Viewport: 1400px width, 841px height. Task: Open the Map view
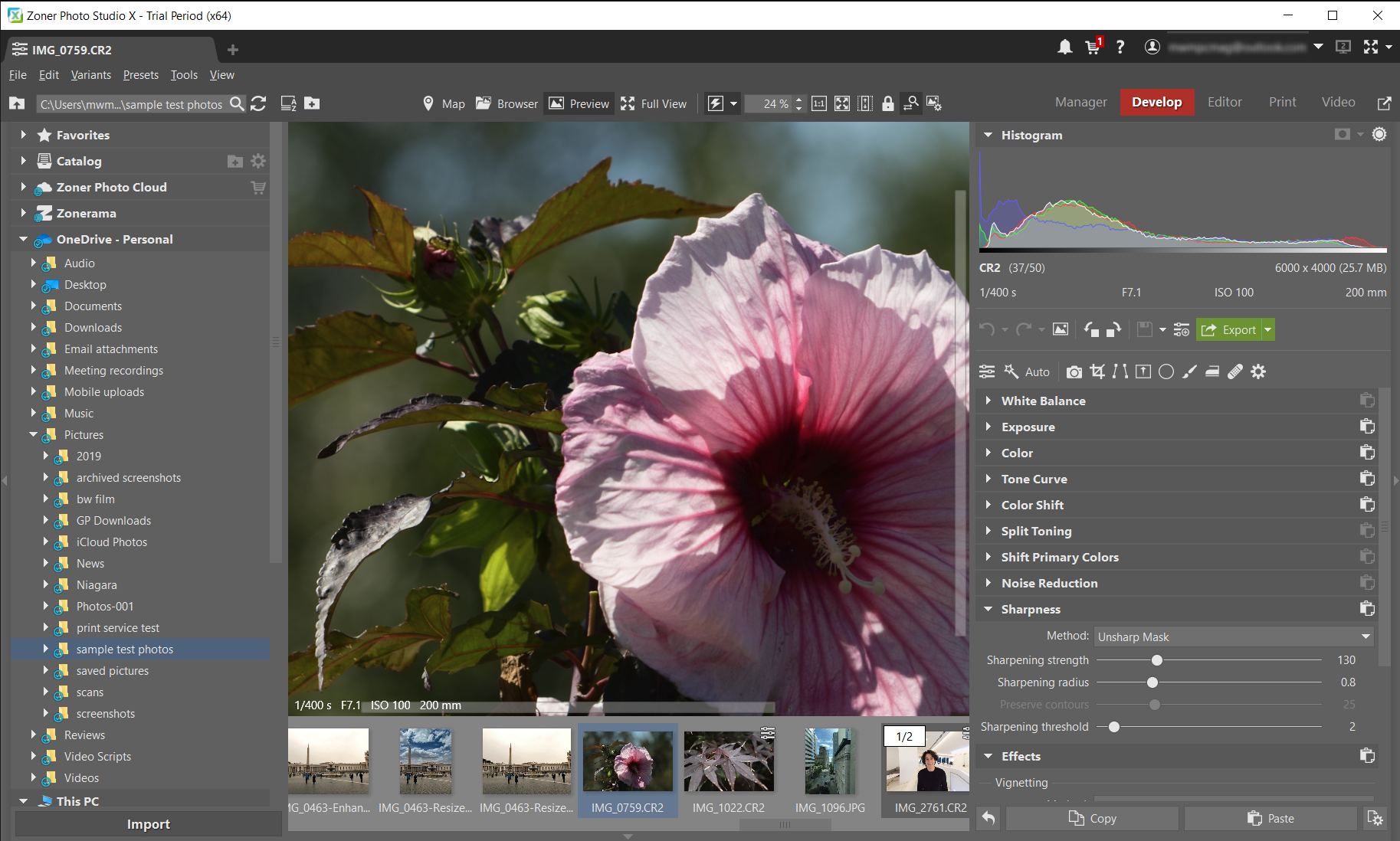point(443,103)
